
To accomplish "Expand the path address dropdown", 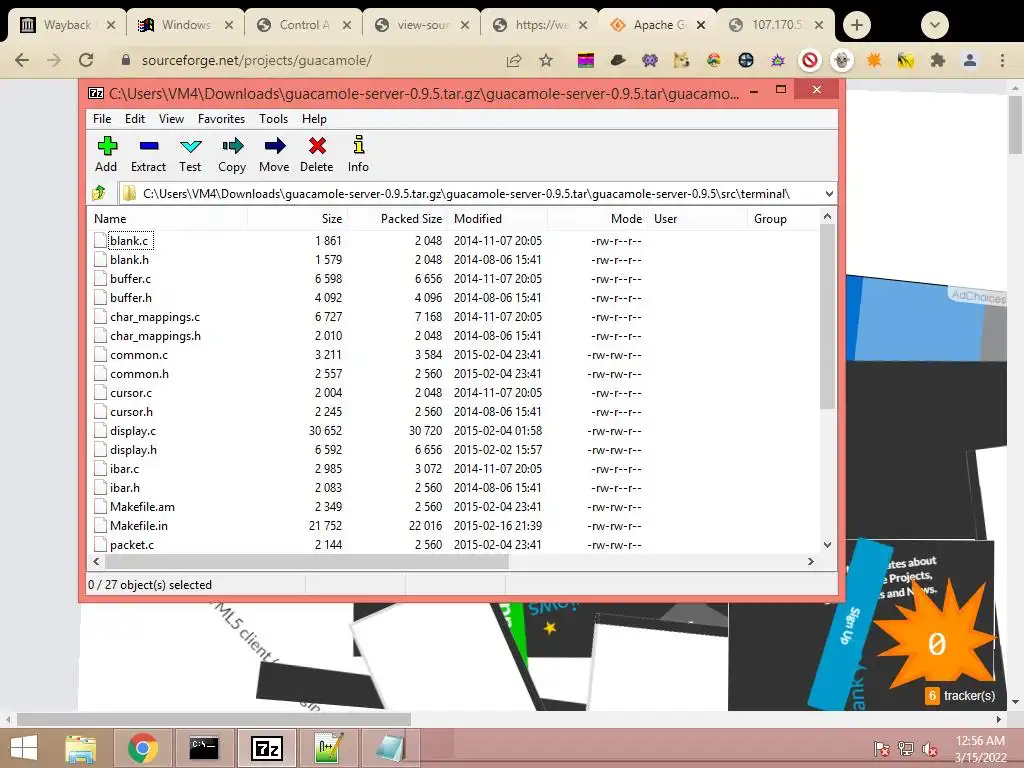I will click(x=829, y=194).
